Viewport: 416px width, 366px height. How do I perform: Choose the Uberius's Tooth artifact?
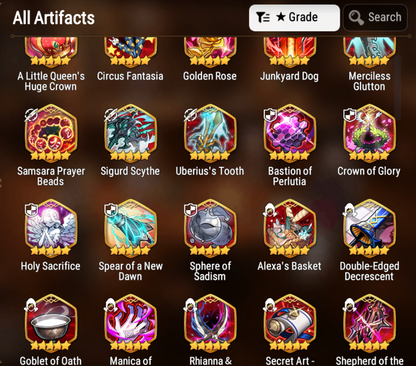[x=210, y=133]
